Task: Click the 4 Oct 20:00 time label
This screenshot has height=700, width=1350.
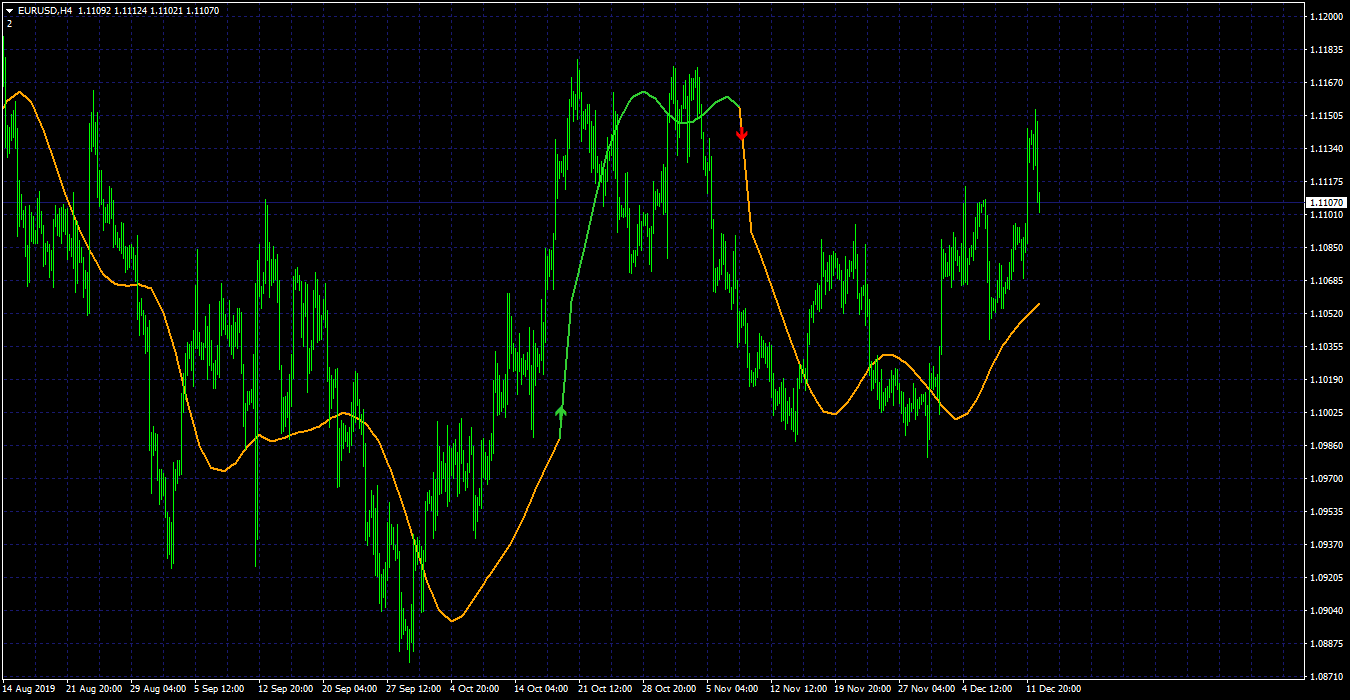Action: (475, 689)
